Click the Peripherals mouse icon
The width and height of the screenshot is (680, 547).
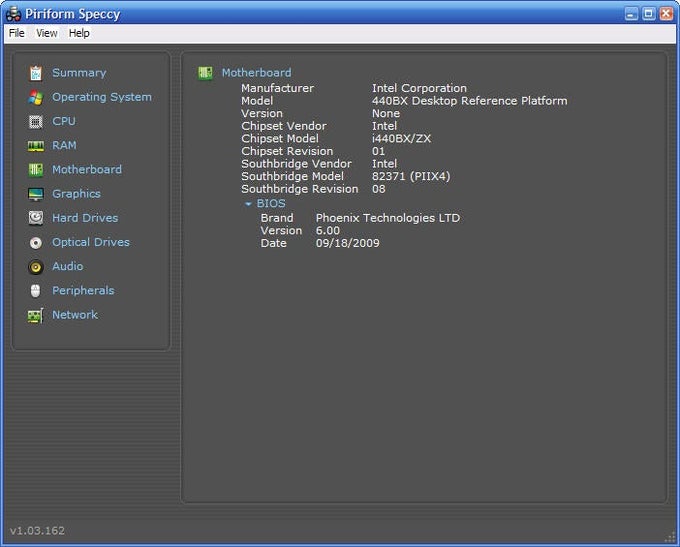(36, 291)
